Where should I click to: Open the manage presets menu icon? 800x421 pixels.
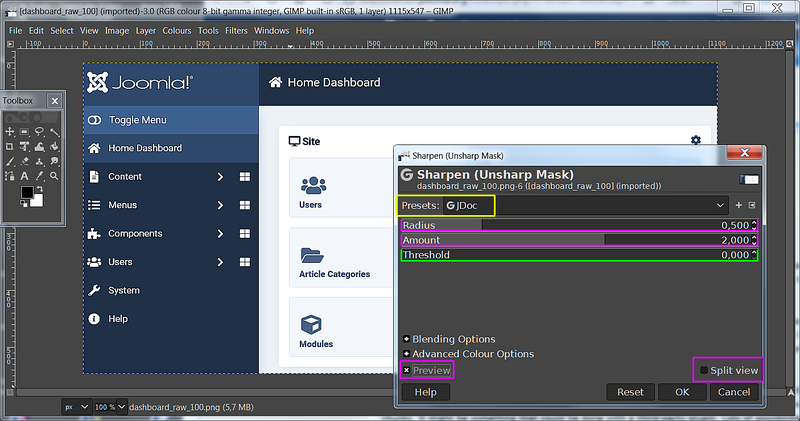(752, 205)
